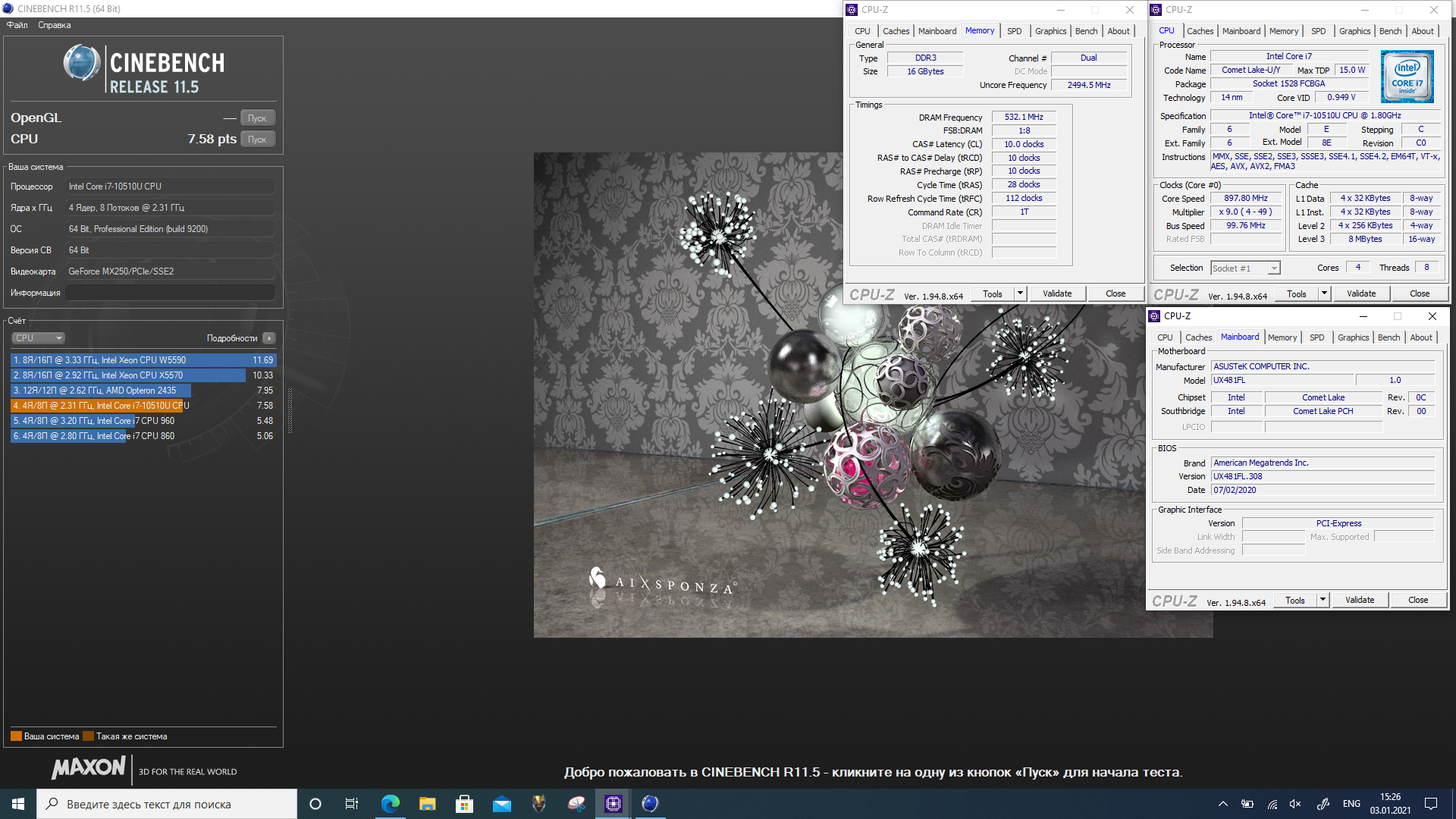The image size is (1456, 819).
Task: Click the scissors snipping app taskbar icon
Action: tap(576, 804)
